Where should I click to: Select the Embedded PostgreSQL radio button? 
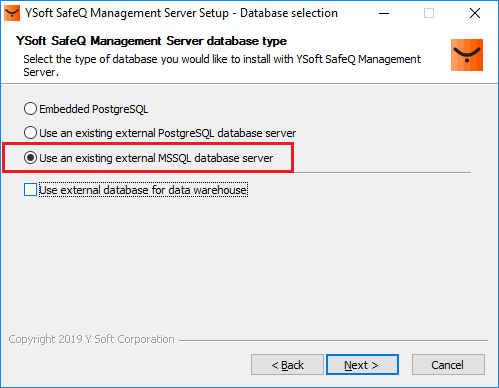30,109
